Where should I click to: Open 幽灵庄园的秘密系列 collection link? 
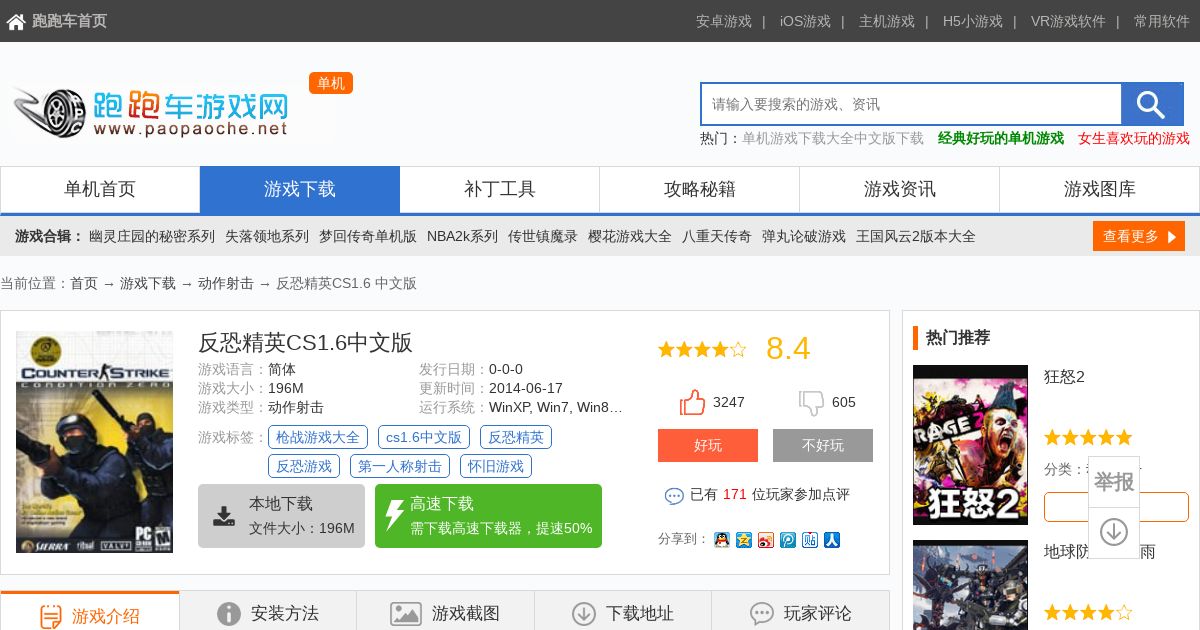152,237
